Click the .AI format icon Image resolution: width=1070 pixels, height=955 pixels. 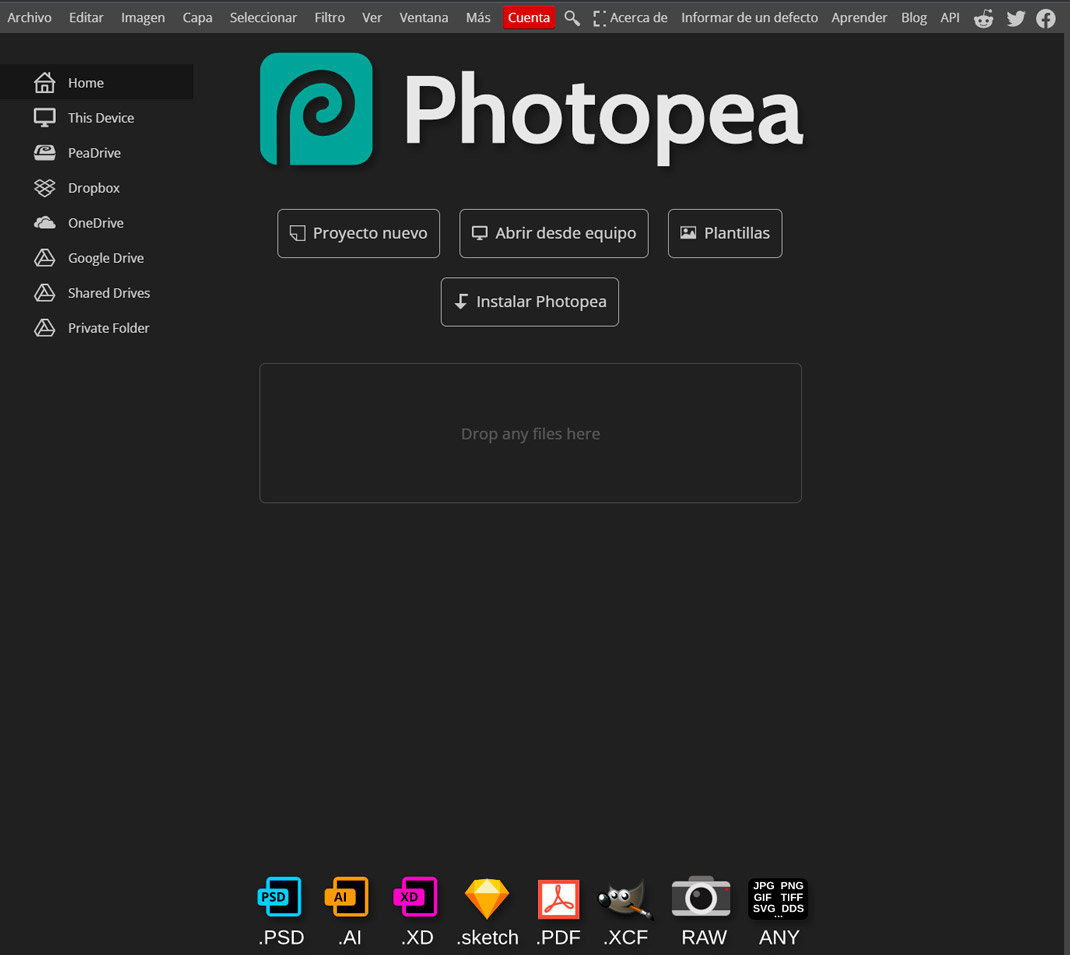coord(347,896)
